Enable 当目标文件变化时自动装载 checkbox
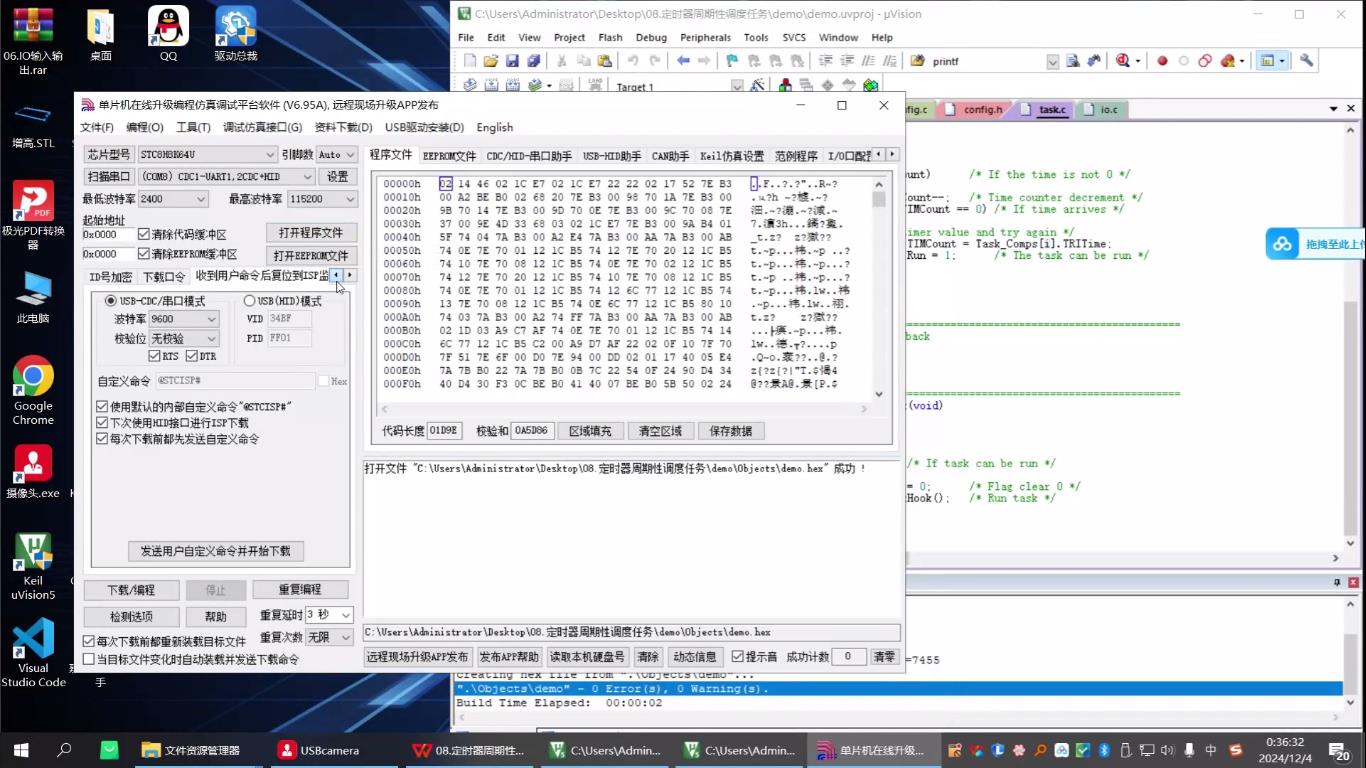The image size is (1366, 768). click(x=89, y=660)
